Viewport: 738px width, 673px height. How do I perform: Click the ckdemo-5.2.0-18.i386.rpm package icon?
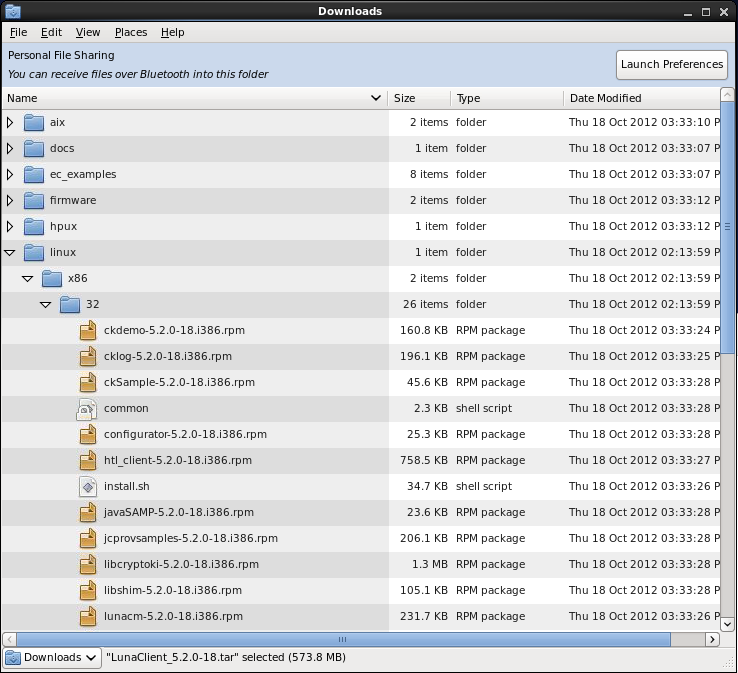point(89,330)
